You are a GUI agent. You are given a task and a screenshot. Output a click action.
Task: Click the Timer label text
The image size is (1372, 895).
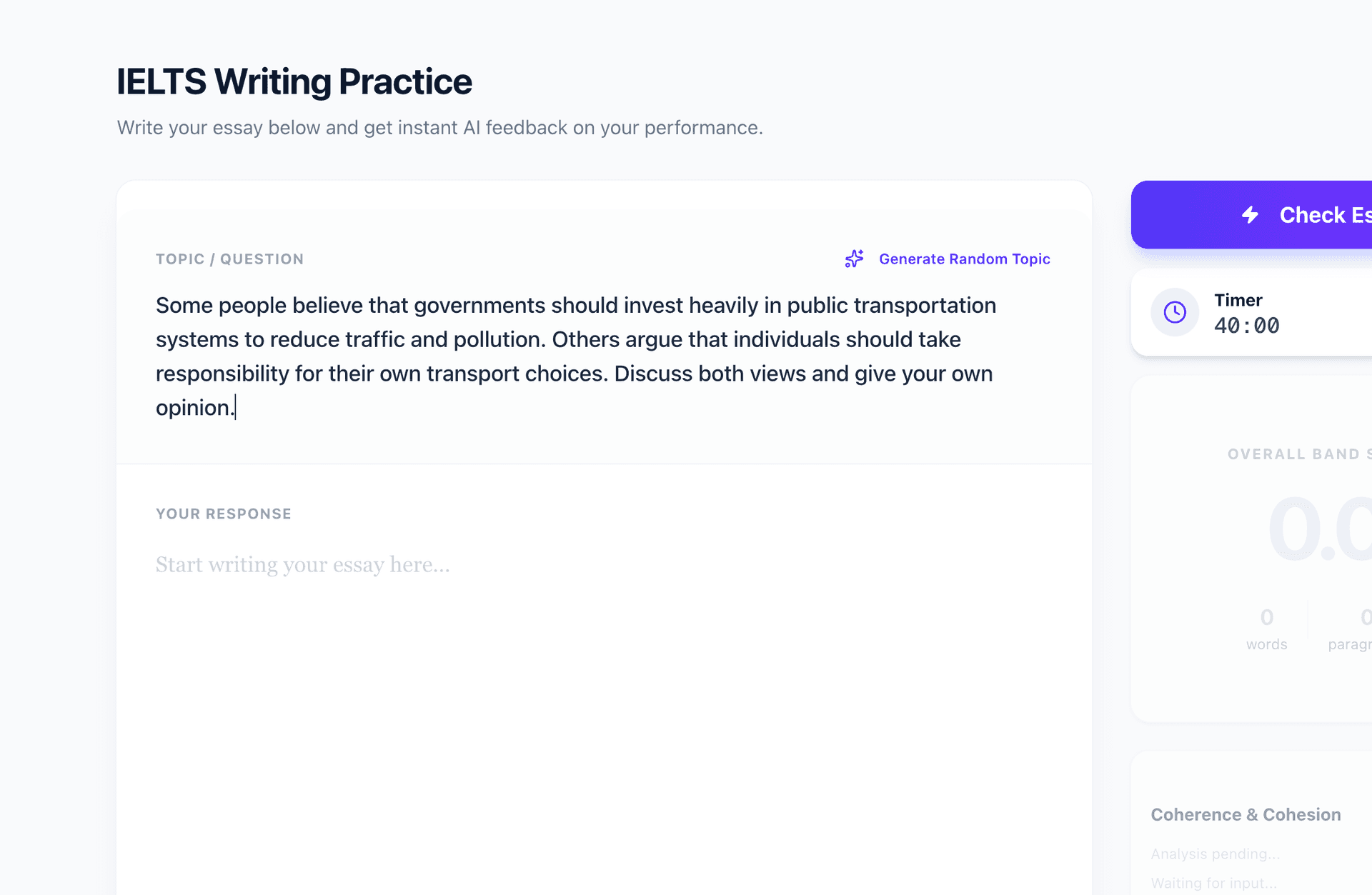tap(1238, 300)
